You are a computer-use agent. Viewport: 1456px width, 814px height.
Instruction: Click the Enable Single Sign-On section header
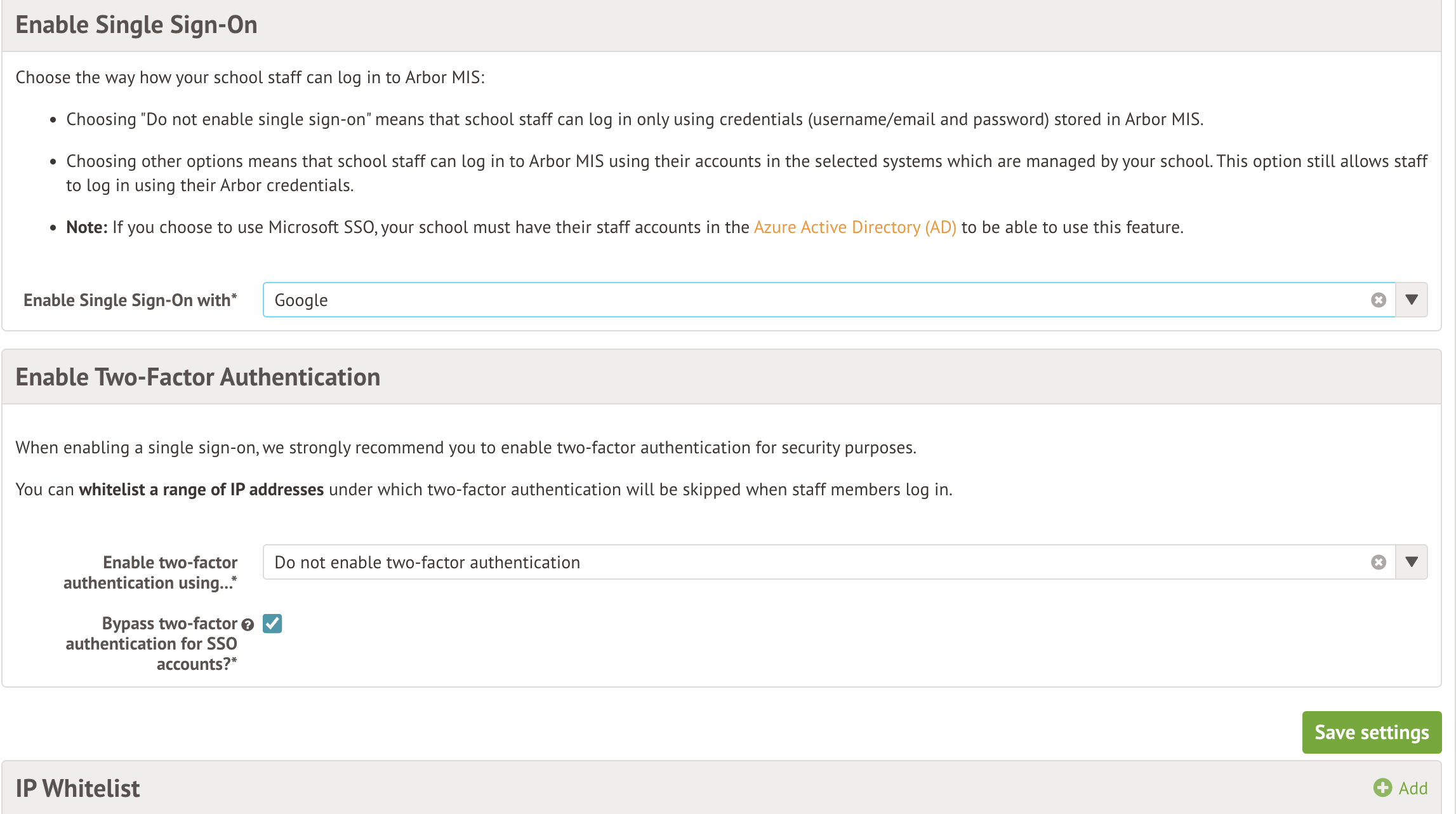136,25
